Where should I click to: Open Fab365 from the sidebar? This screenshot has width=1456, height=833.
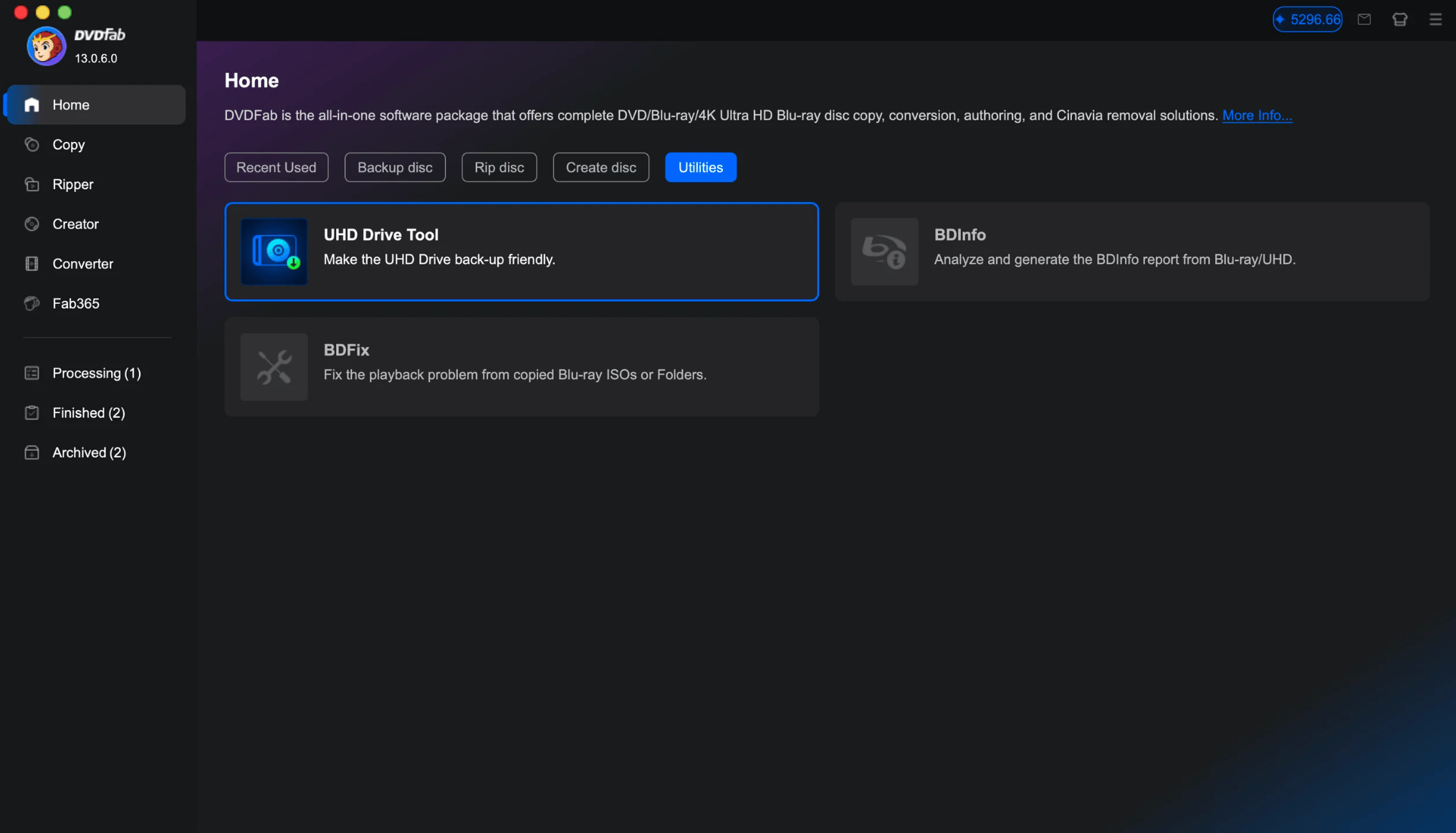(95, 303)
